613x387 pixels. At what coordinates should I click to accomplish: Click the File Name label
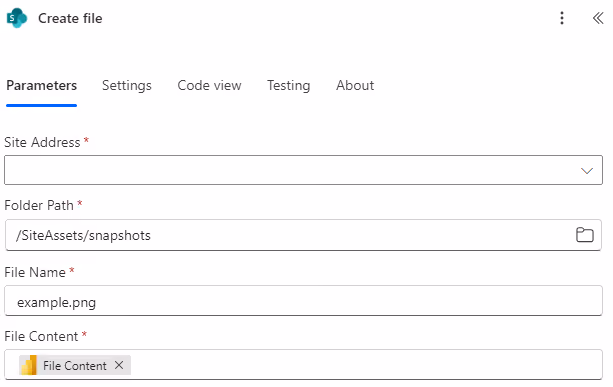point(35,272)
